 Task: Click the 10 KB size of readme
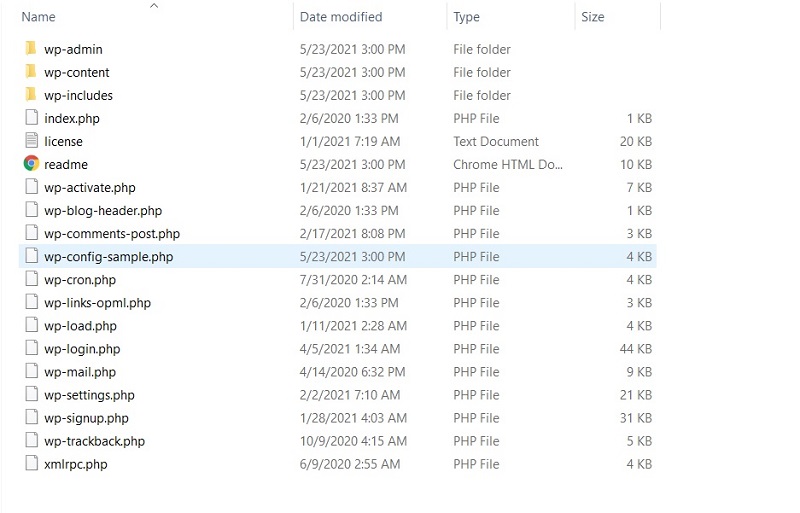[636, 164]
